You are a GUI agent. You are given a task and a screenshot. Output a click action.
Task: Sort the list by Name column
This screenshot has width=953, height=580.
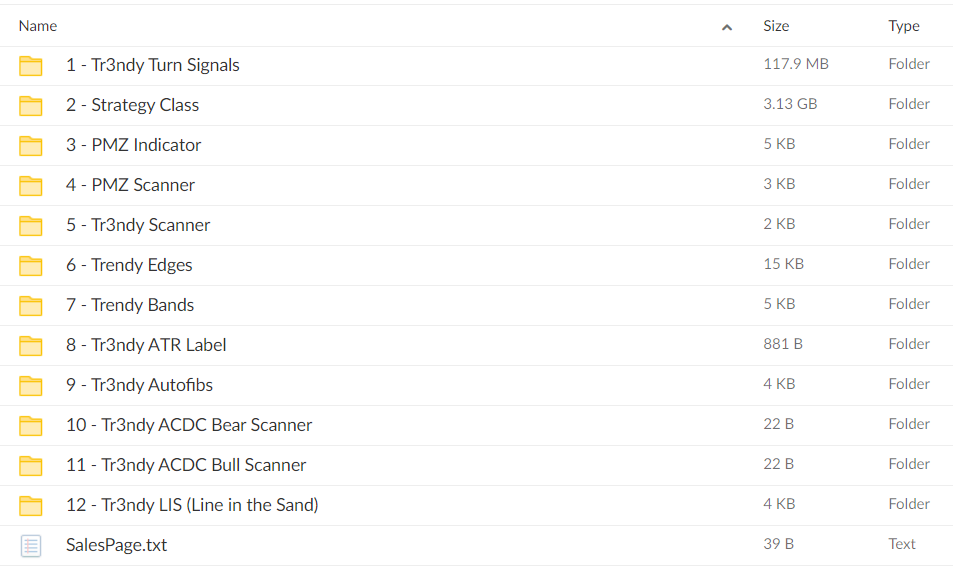tap(38, 26)
